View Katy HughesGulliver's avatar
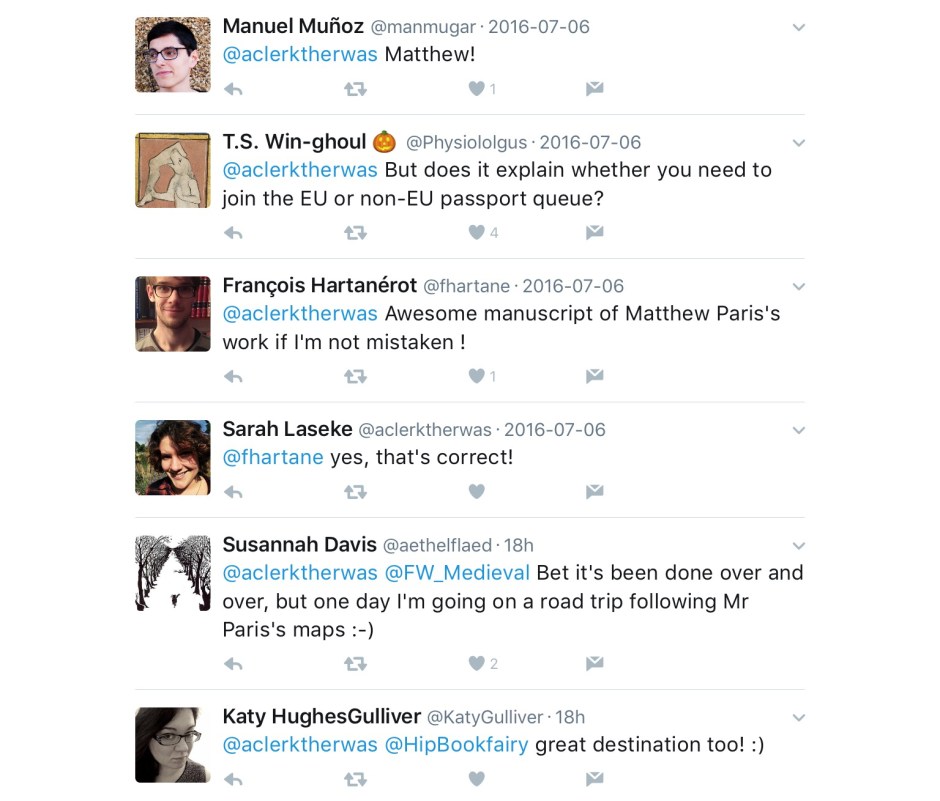This screenshot has width=940, height=801. (173, 745)
